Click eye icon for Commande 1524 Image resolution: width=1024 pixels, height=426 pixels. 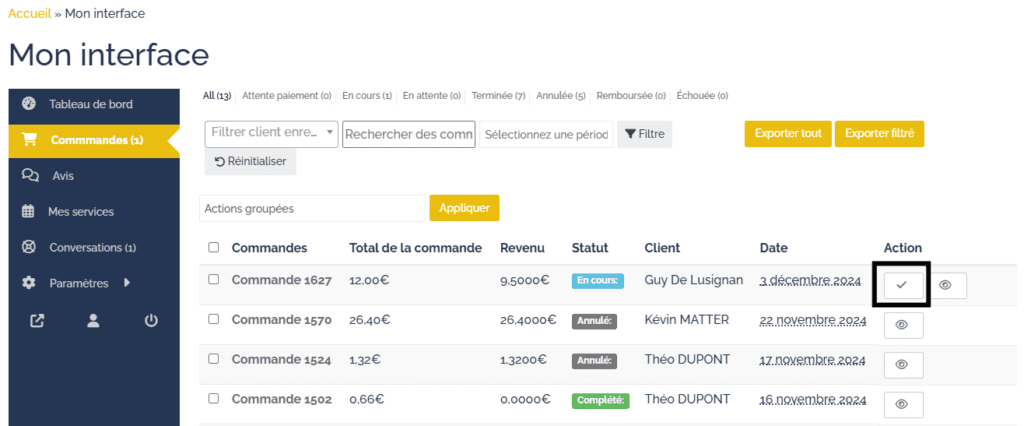tap(902, 365)
